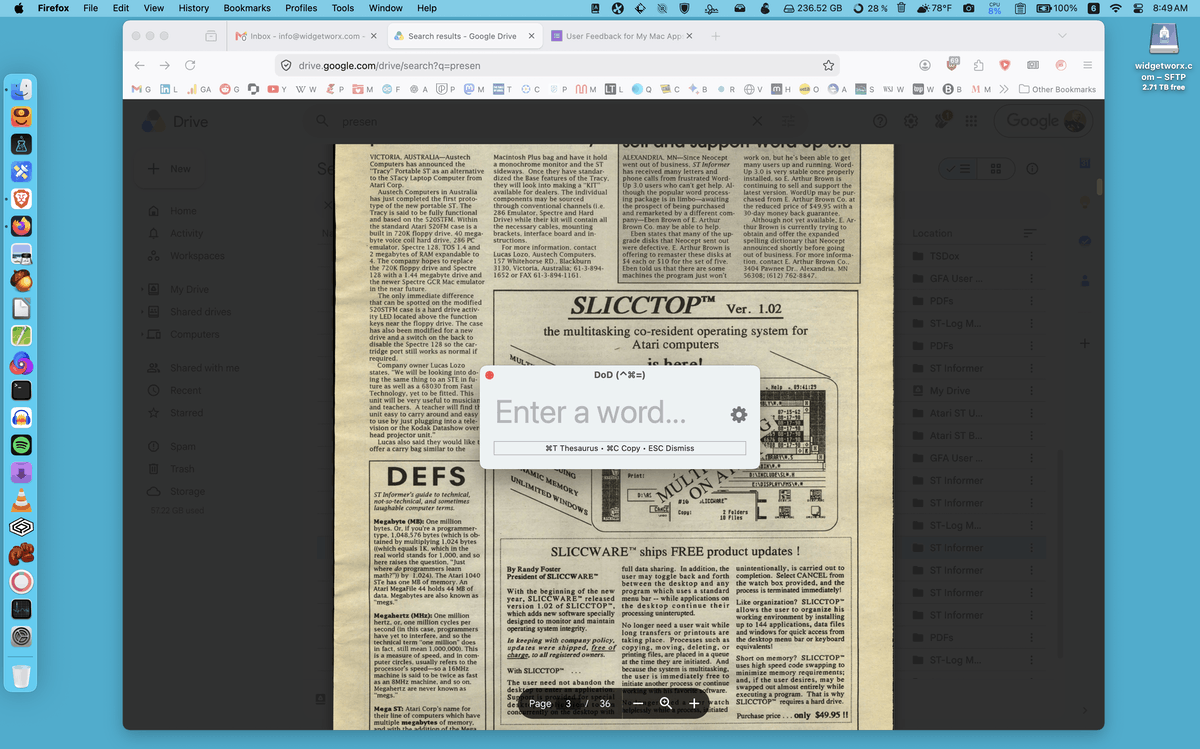
Task: Open the Tools menu
Action: point(343,8)
